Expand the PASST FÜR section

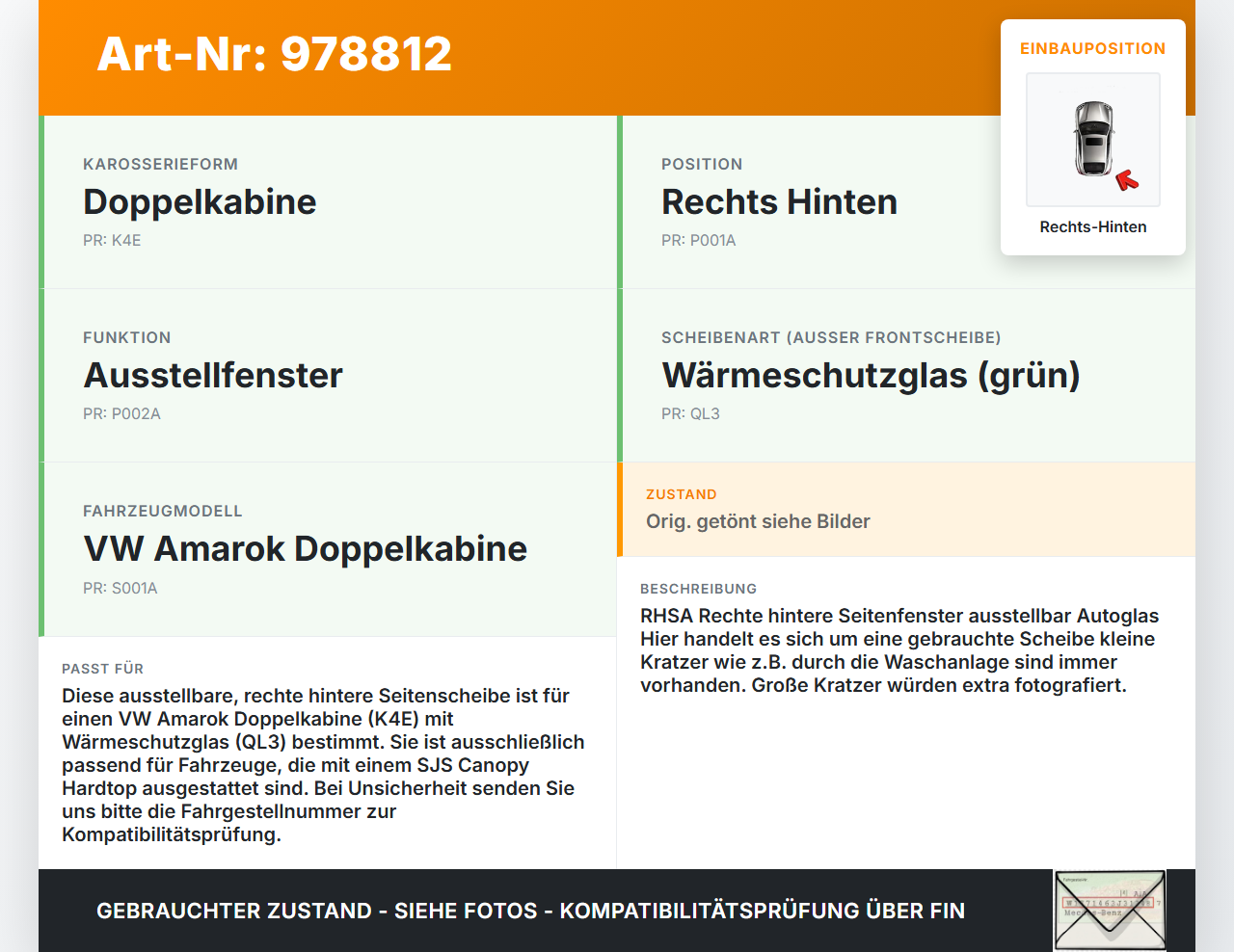point(328,752)
